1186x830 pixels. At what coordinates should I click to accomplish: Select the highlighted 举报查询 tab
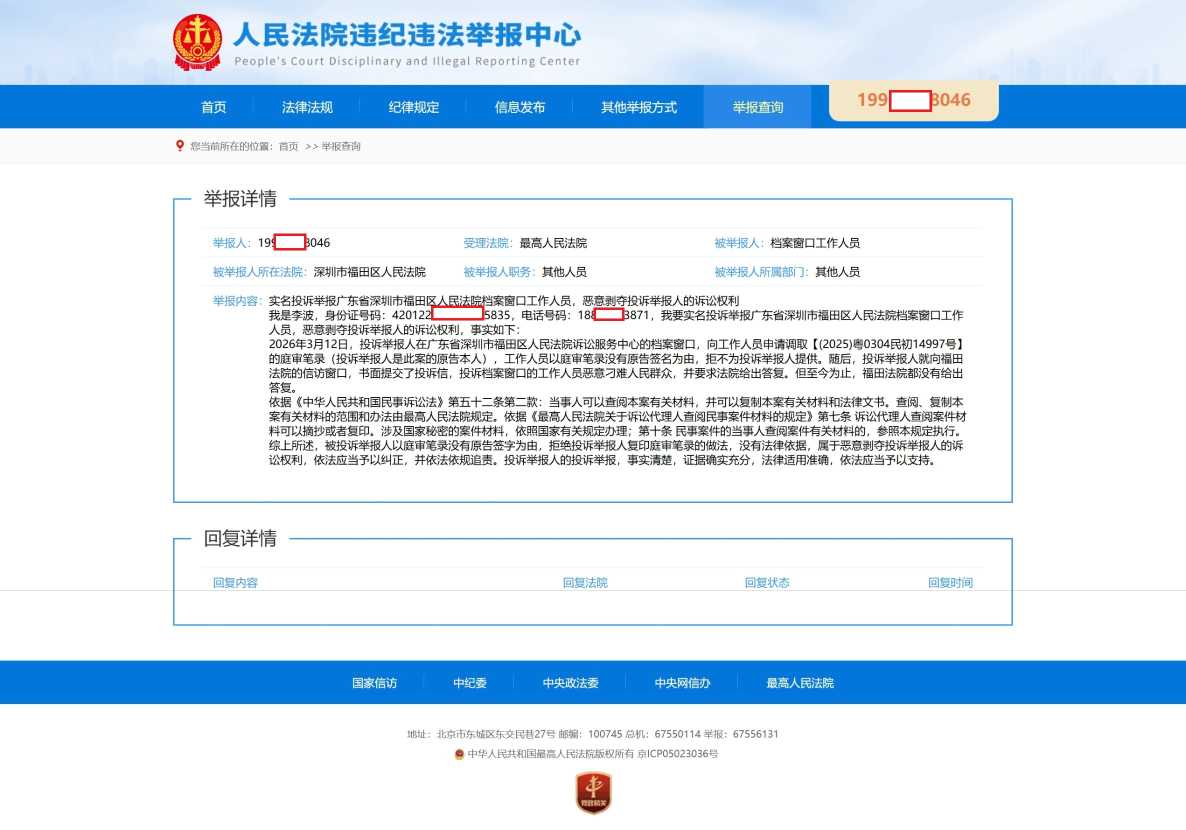tap(759, 106)
